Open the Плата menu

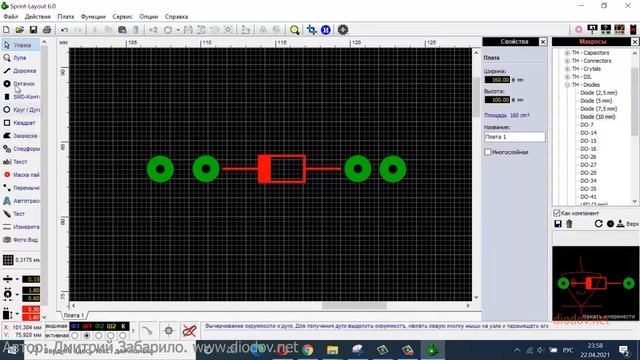pyautogui.click(x=66, y=17)
